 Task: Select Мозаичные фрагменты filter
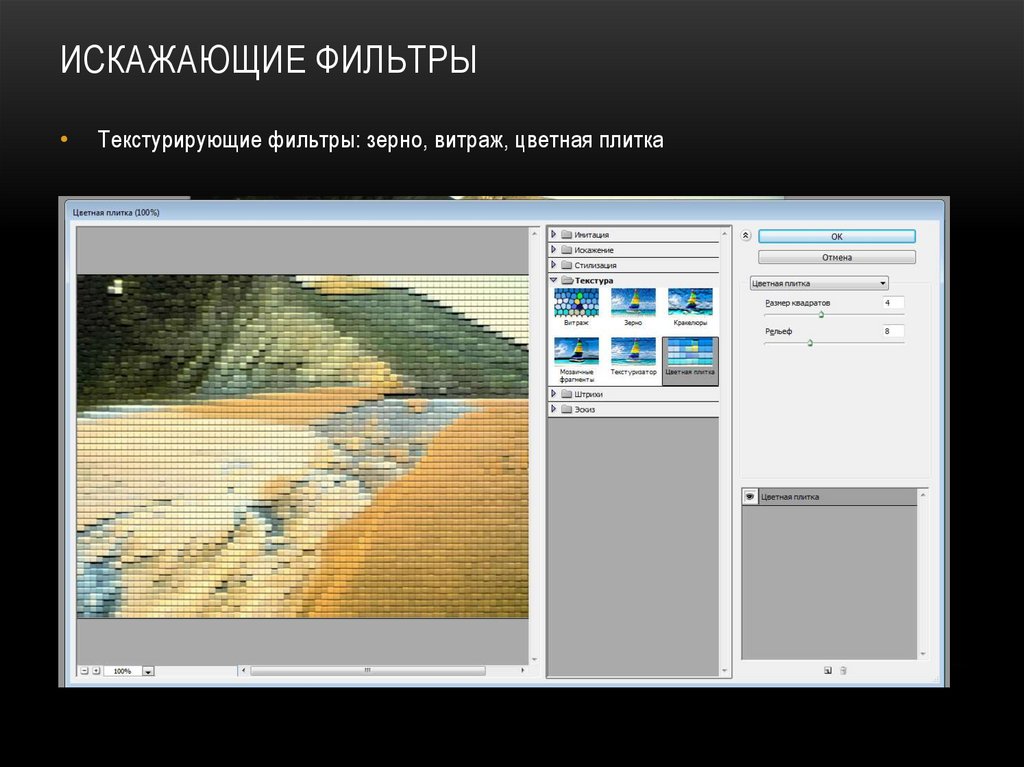[576, 352]
